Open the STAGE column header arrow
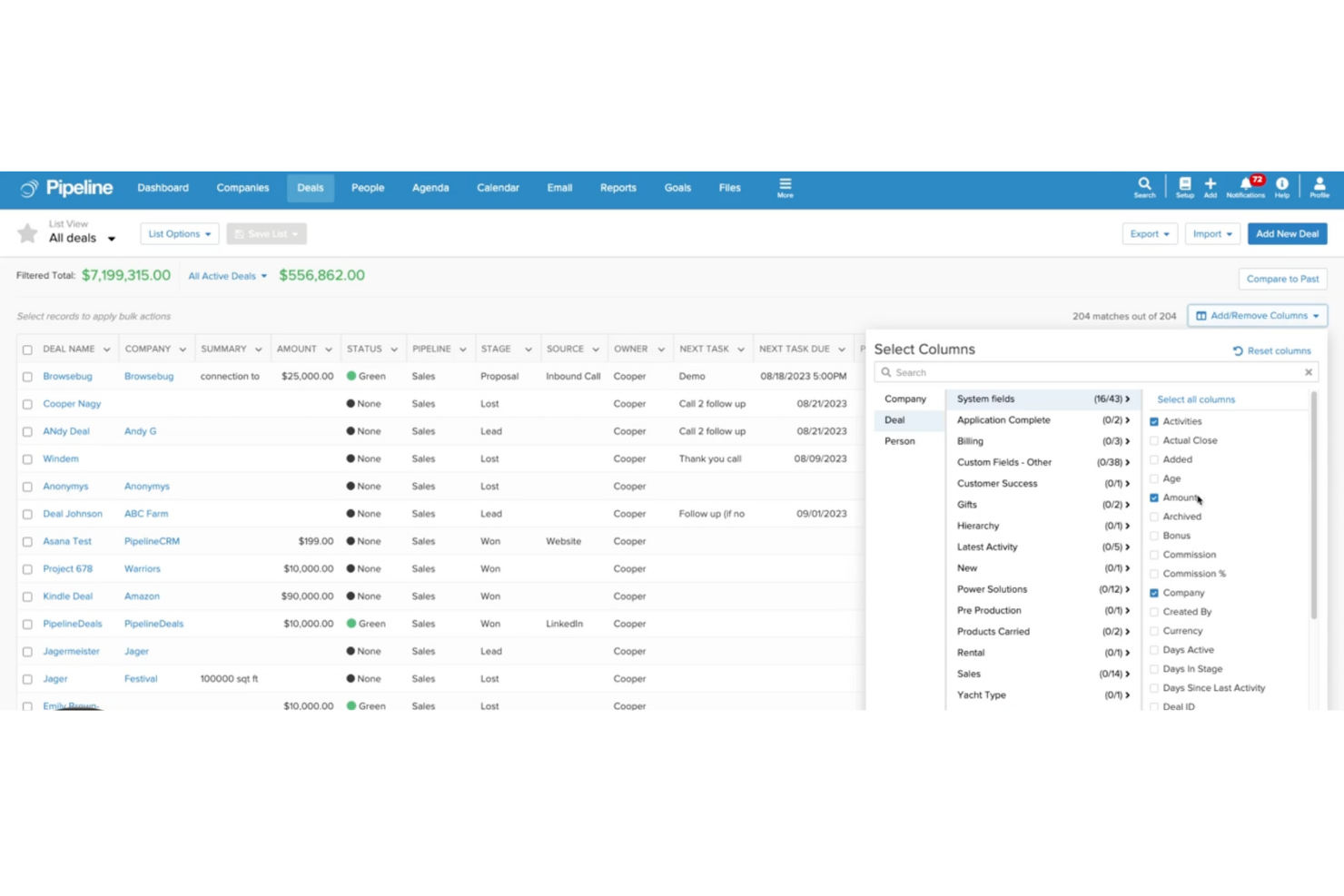Viewport: 1344px width, 896px height. [528, 350]
